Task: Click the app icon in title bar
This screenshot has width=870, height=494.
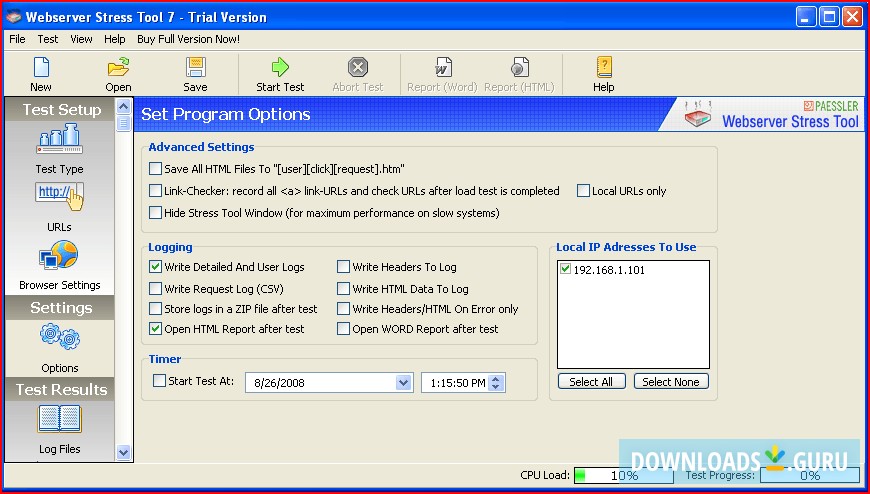Action: [x=13, y=17]
